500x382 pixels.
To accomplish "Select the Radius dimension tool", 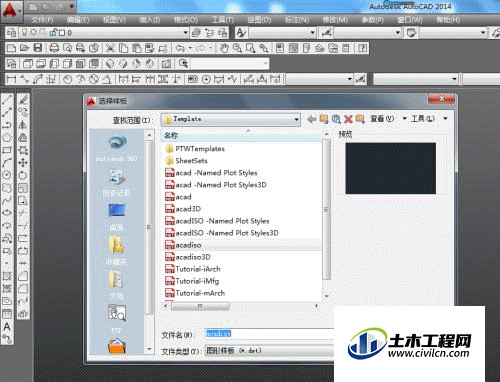I will tap(68, 79).
